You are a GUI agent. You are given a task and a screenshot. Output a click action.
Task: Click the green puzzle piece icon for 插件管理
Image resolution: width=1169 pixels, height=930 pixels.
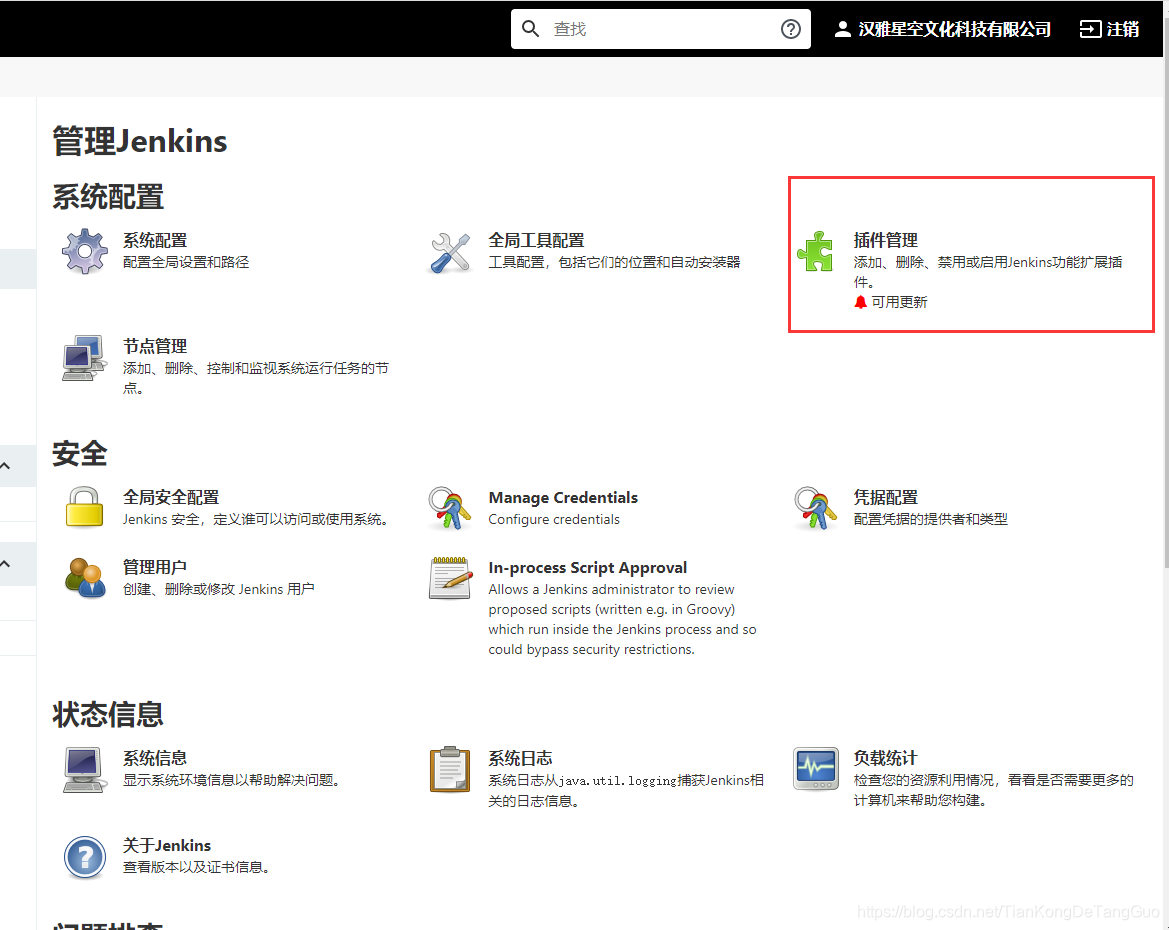pos(815,251)
